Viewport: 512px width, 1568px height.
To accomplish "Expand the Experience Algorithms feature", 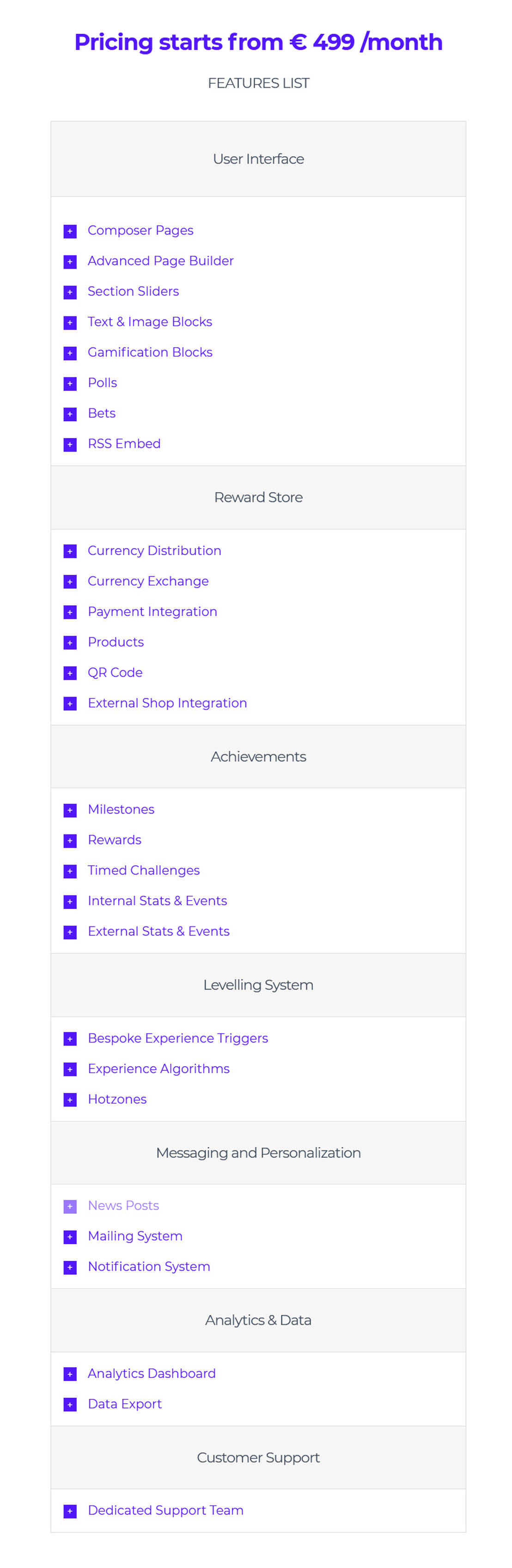I will pos(69,1069).
